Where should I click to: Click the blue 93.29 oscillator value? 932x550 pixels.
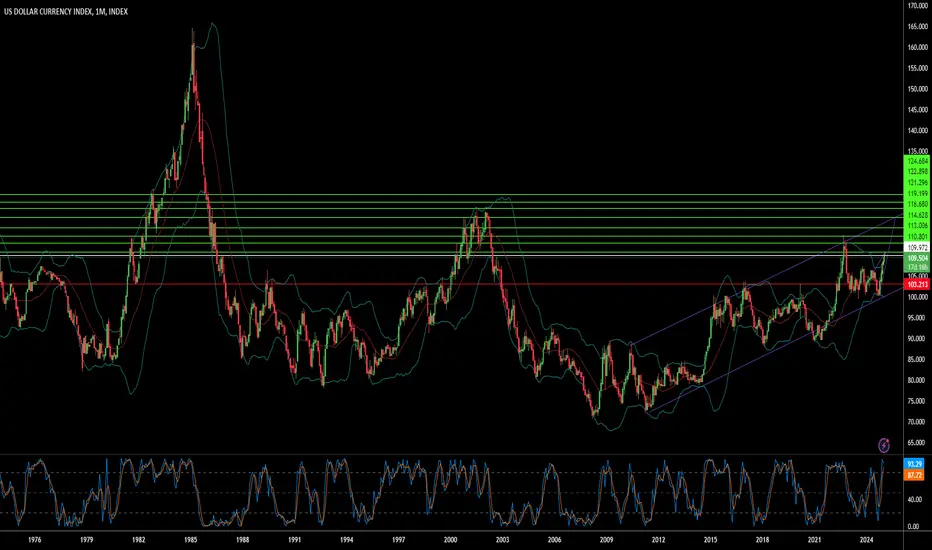pyautogui.click(x=914, y=464)
